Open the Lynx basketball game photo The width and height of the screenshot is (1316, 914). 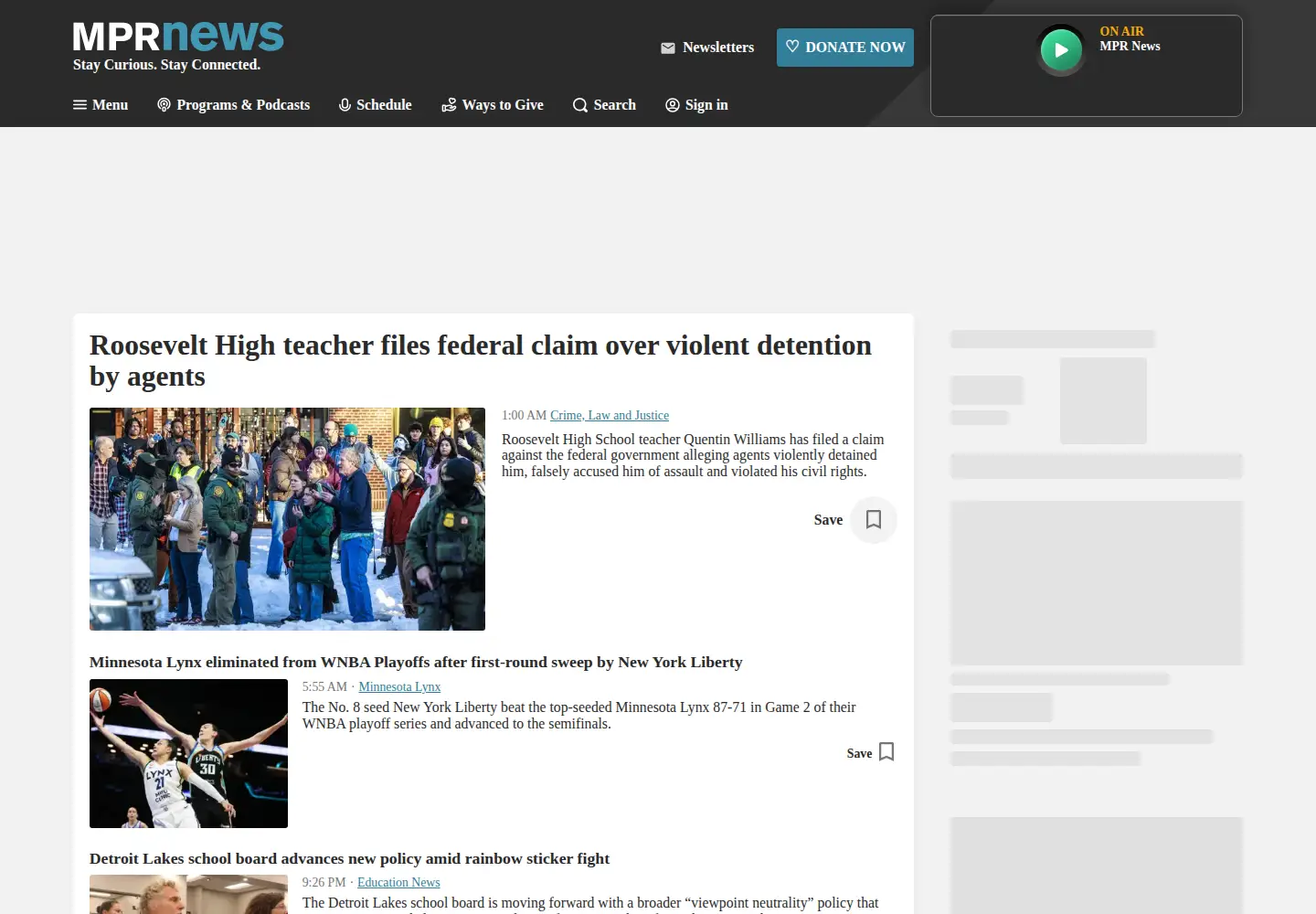pyautogui.click(x=188, y=754)
